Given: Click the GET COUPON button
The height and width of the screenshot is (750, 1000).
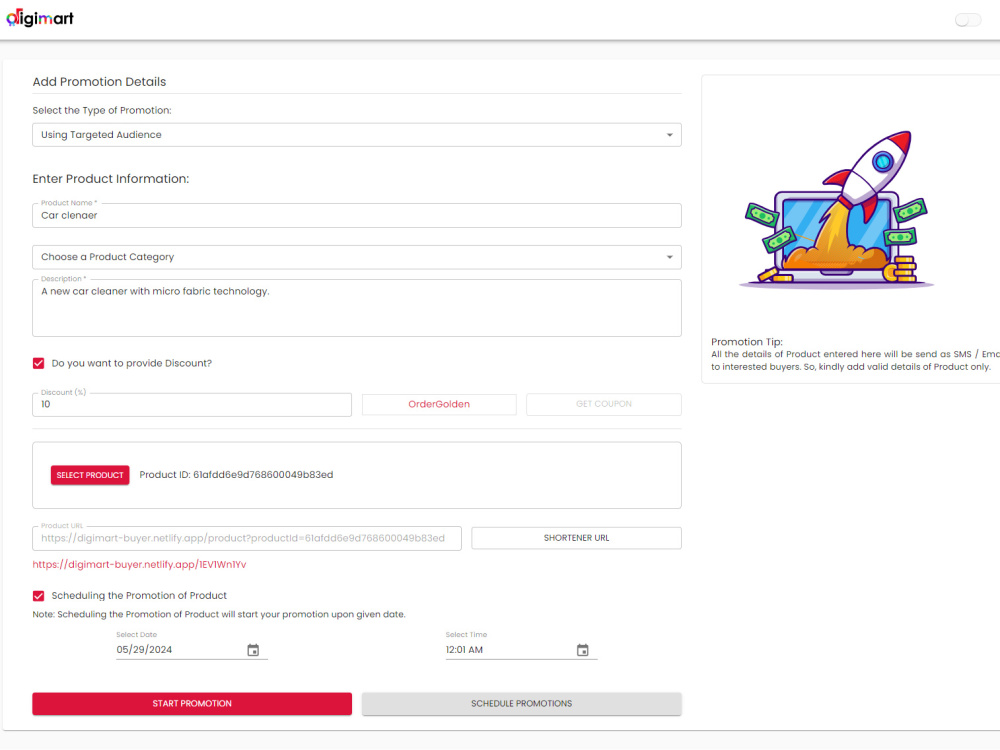Looking at the screenshot, I should [603, 404].
